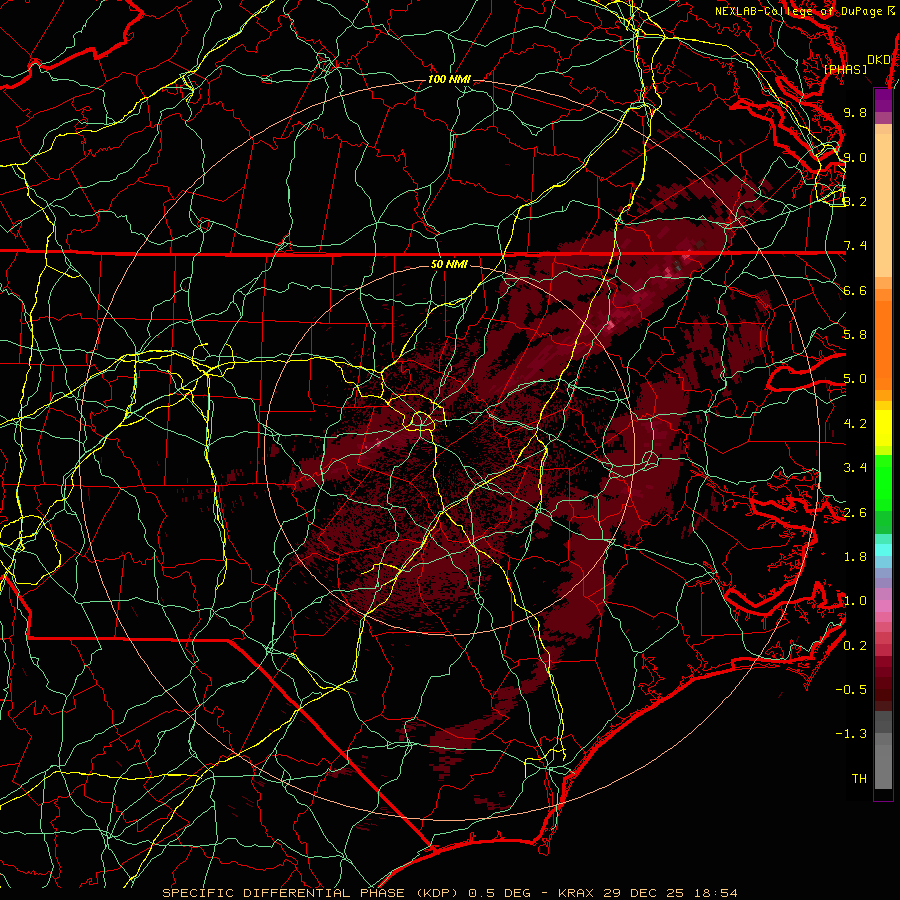Click the 9.8 value on the color scale
The width and height of the screenshot is (900, 900).
[855, 112]
